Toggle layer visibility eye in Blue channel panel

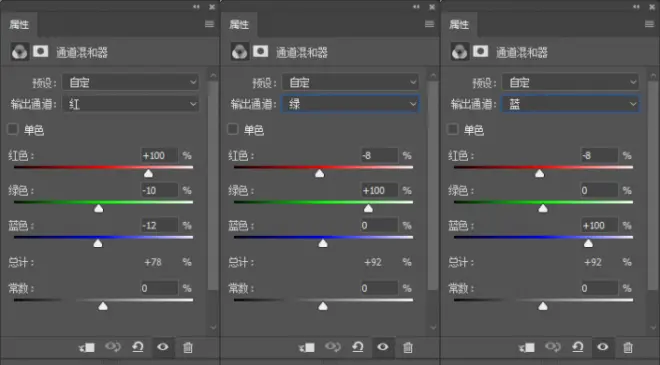[x=603, y=347]
